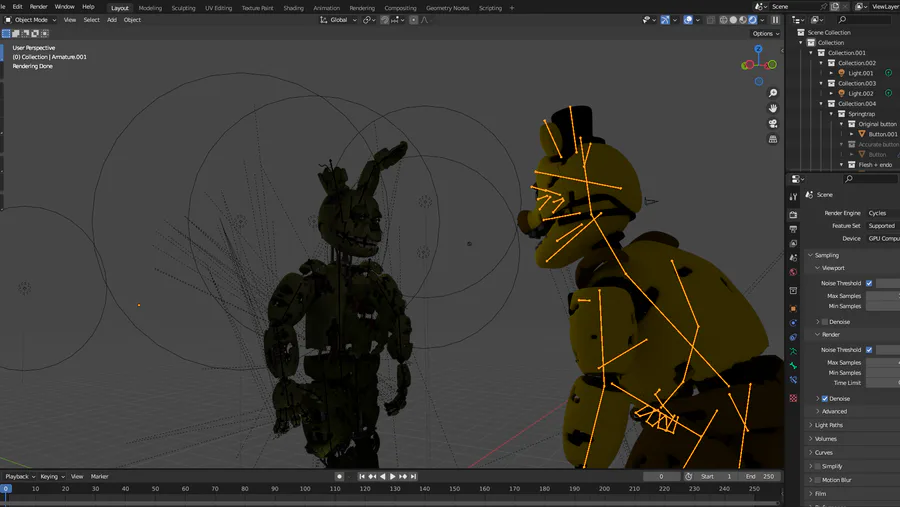The height and width of the screenshot is (507, 900).
Task: Create a new scene with copy icon
Action: [835, 6]
